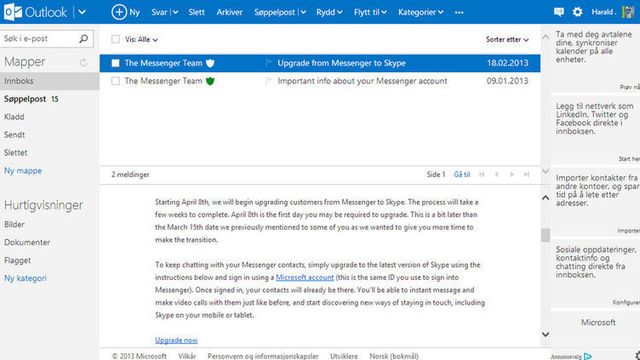
Task: Open the Utviklere footer link
Action: coord(344,356)
